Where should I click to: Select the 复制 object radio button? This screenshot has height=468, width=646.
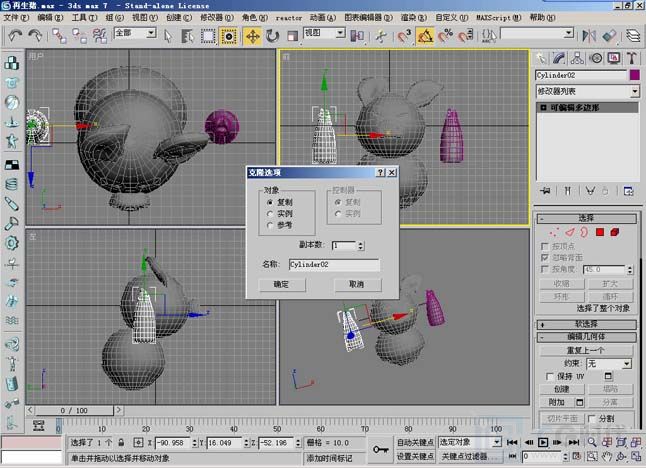[270, 202]
